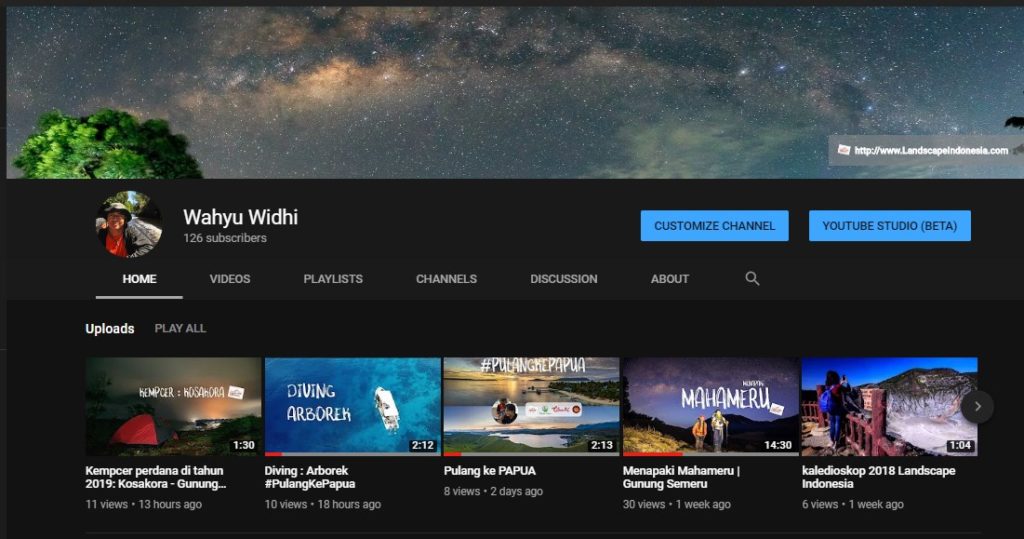Click the Menapaki Mahameru video thumbnail

point(710,406)
